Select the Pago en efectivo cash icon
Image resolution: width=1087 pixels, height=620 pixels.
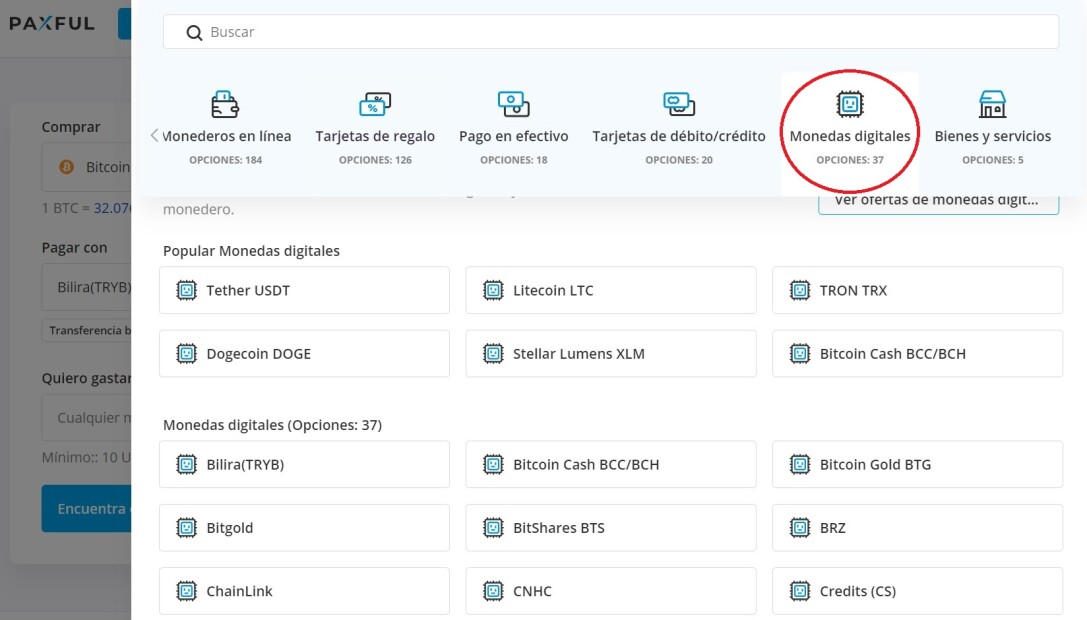pyautogui.click(x=514, y=104)
